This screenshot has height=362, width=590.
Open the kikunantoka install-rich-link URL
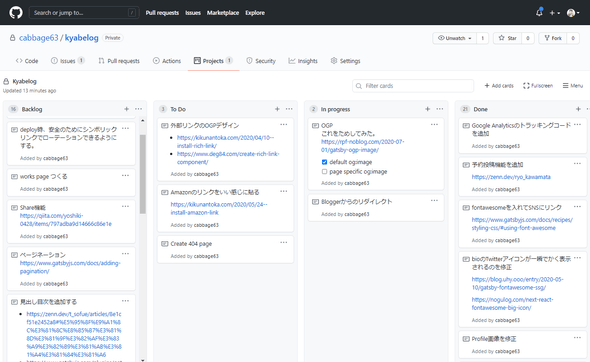225,141
